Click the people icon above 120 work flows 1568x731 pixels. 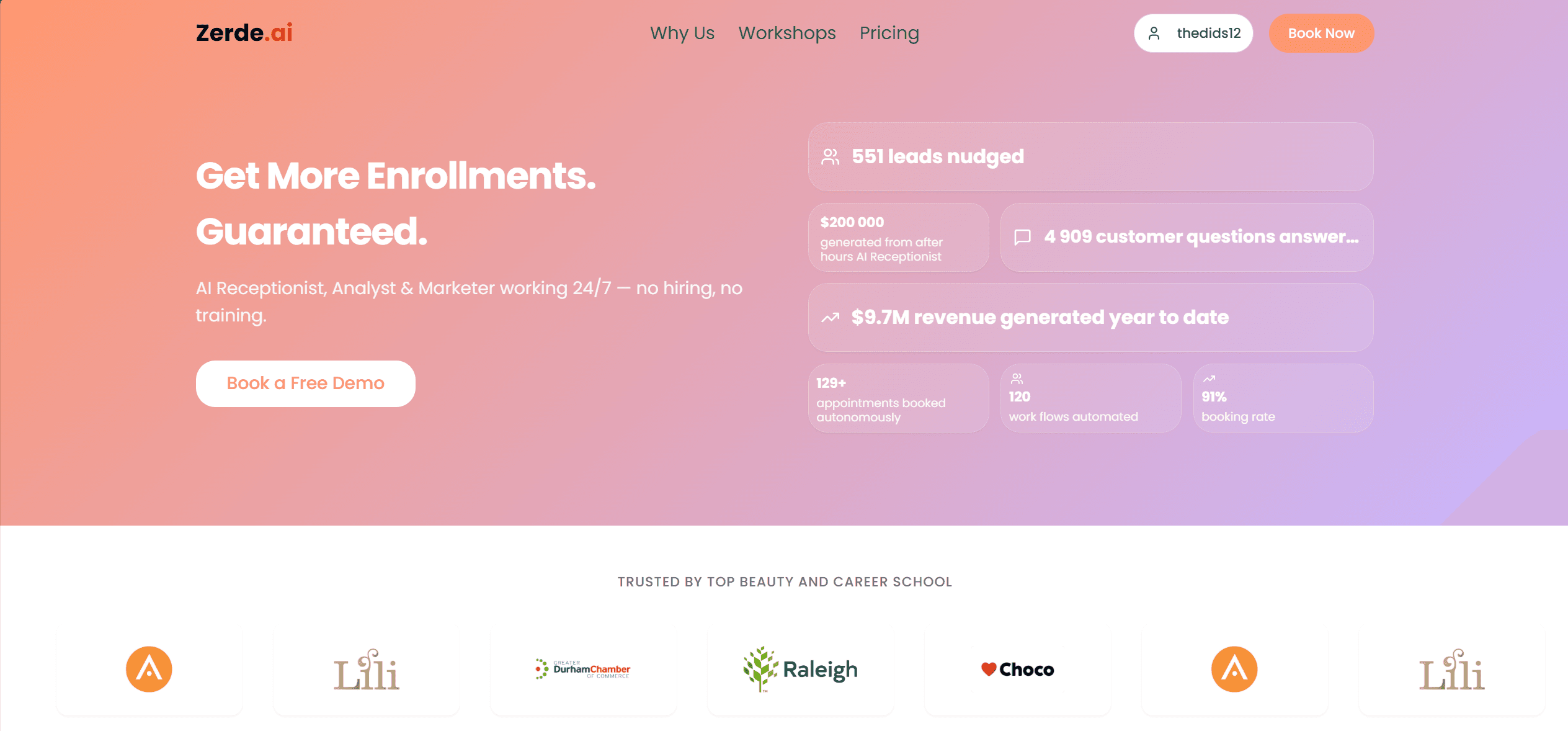(x=1017, y=379)
